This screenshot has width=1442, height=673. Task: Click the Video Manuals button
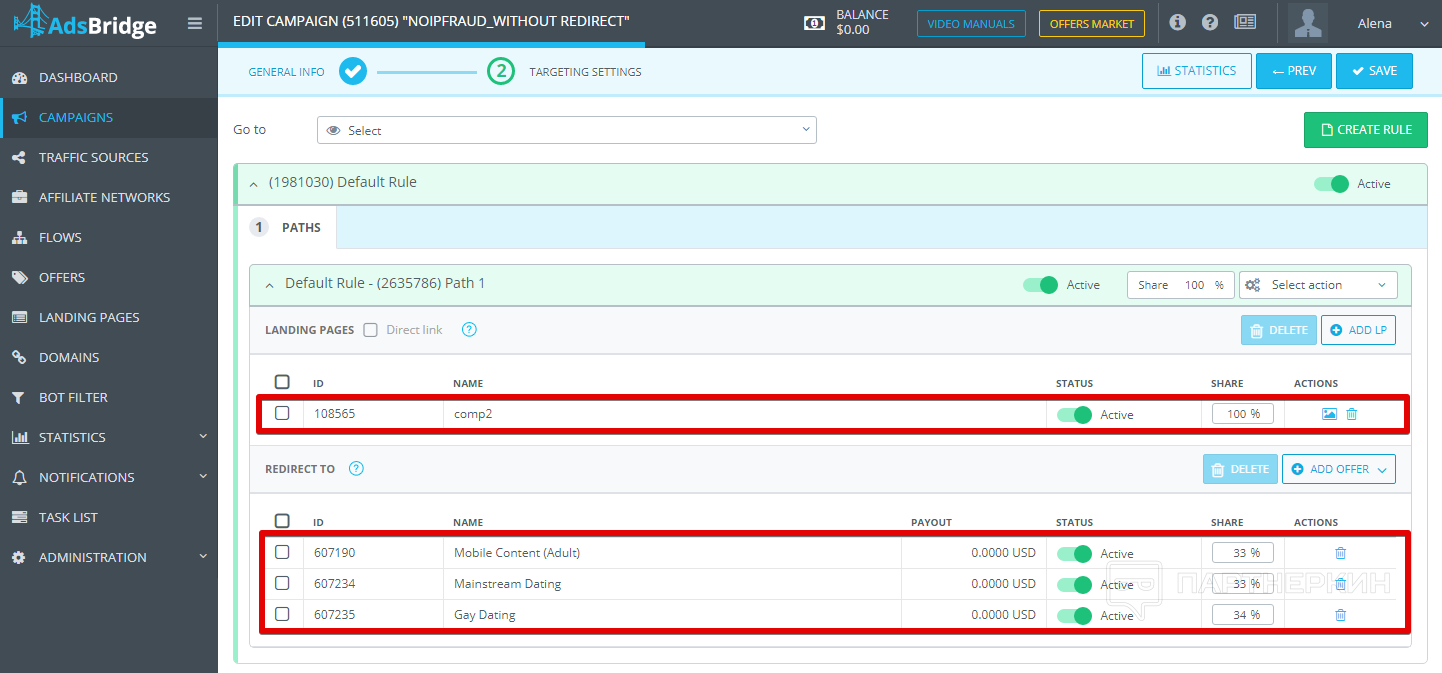point(971,24)
